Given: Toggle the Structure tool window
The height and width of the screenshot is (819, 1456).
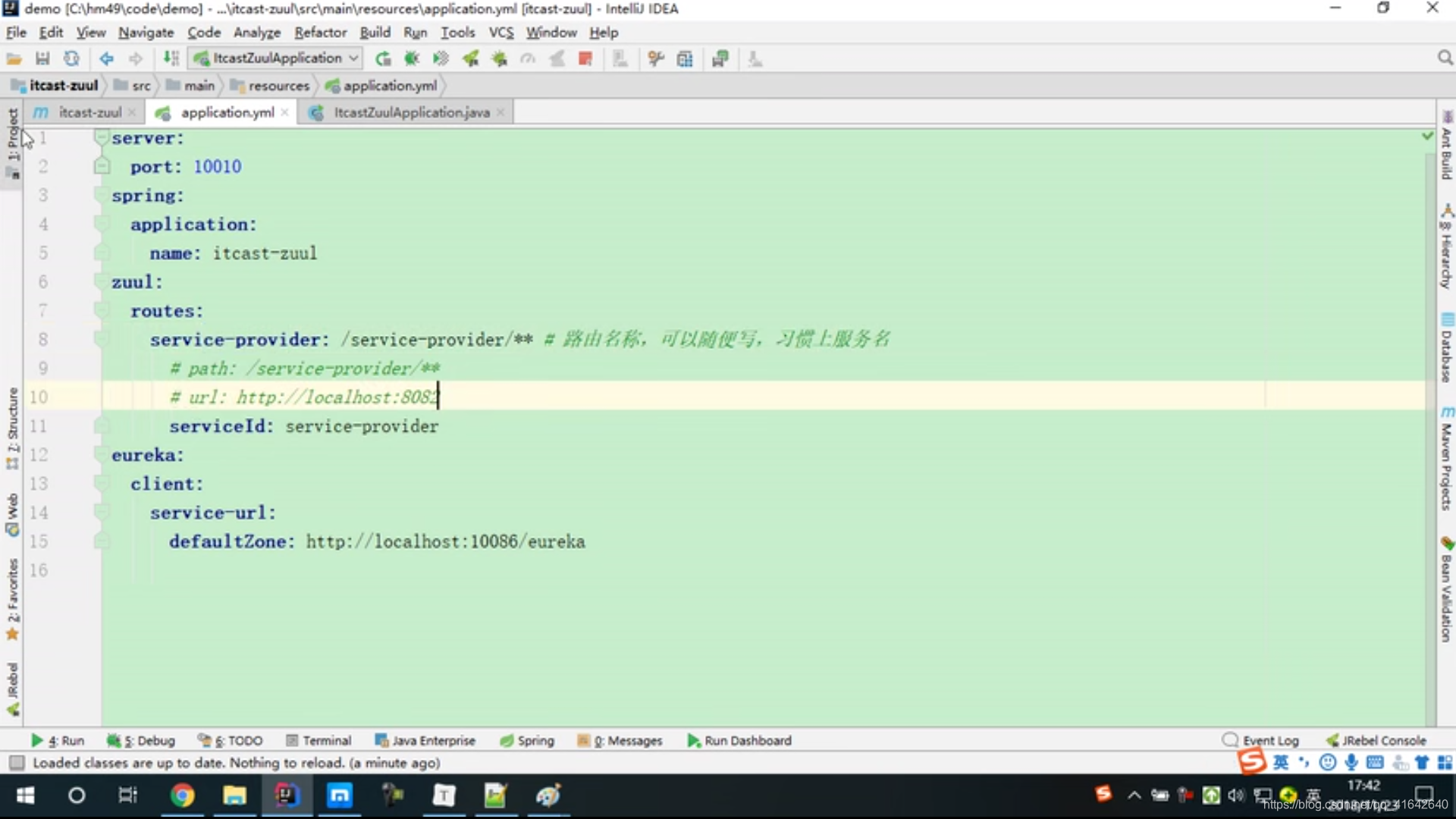Looking at the screenshot, I should [12, 428].
